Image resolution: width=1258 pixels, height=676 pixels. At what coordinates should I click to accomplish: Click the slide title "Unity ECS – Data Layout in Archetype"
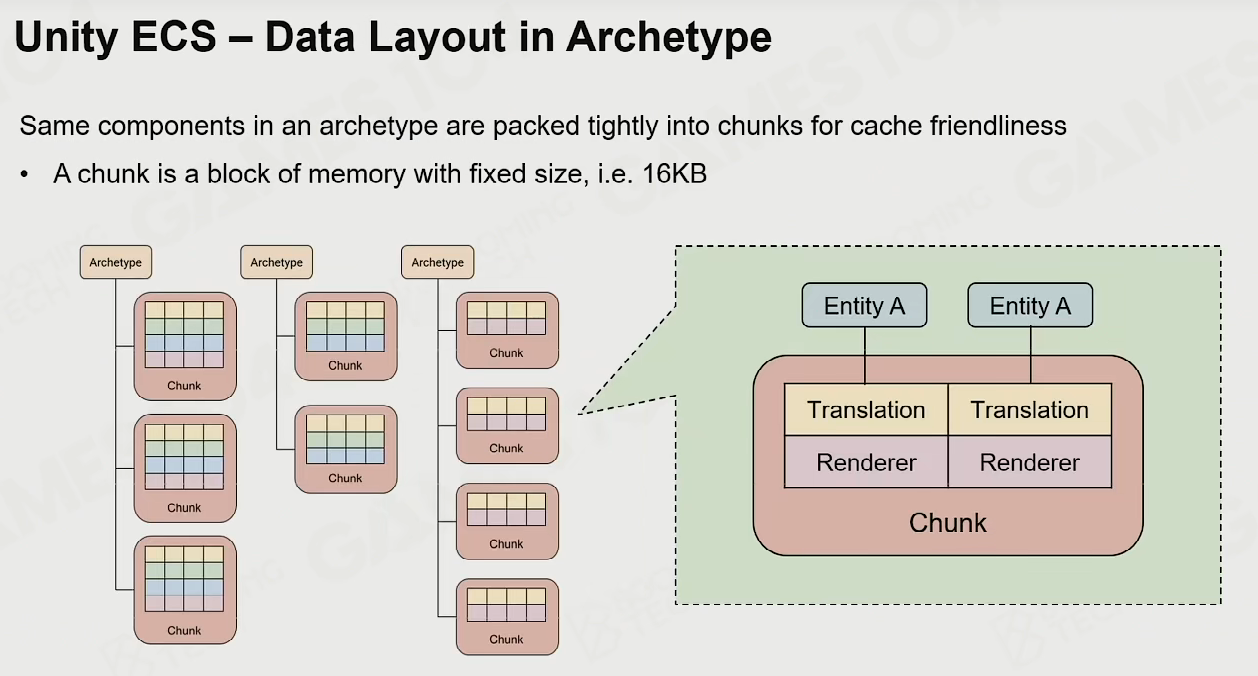(x=393, y=37)
